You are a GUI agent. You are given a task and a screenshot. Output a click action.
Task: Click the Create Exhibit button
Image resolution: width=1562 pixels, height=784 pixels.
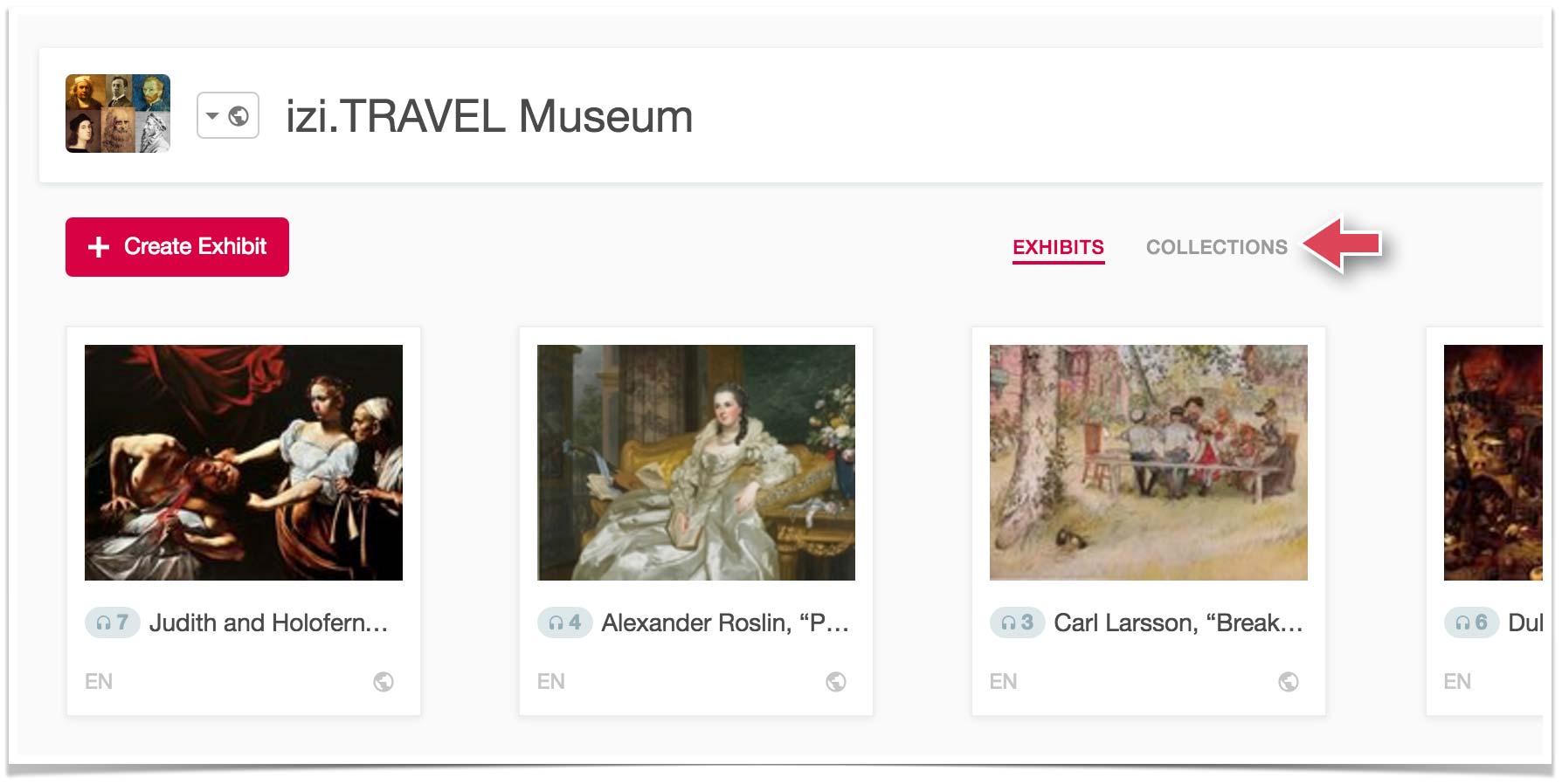pos(177,247)
